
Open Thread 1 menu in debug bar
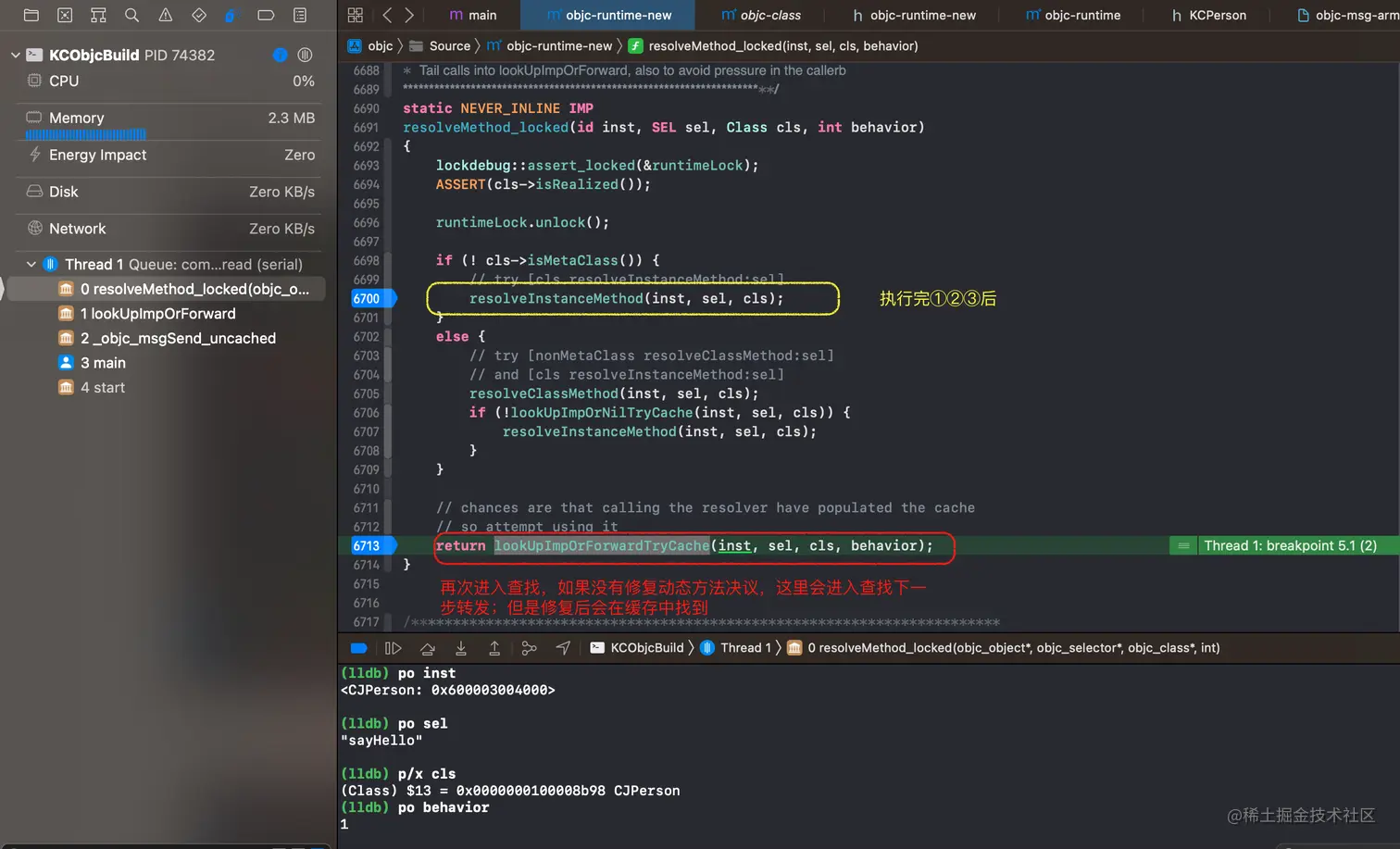coord(736,648)
